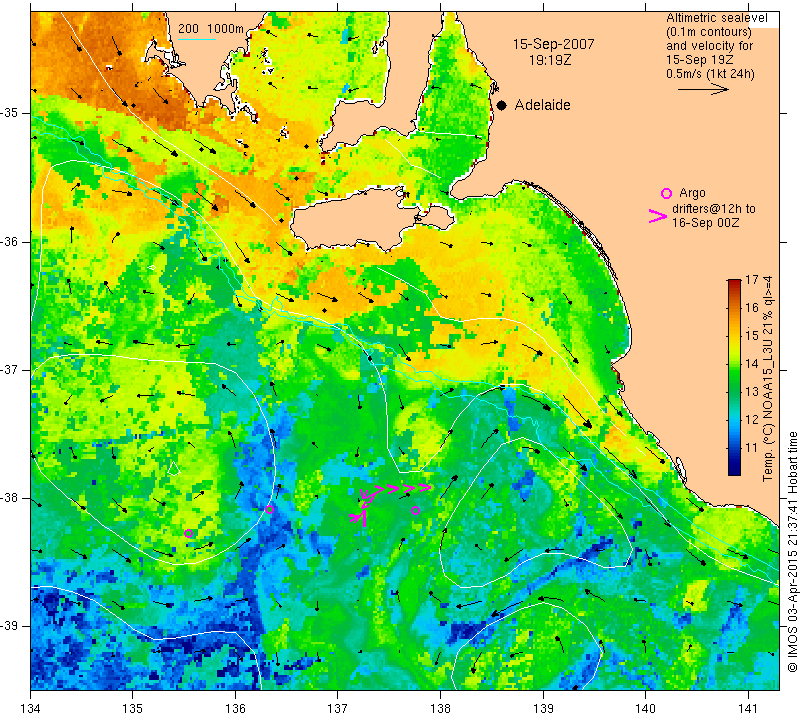Click the 17 value on color scale
Viewport: 800px width, 720px height.
point(752,280)
